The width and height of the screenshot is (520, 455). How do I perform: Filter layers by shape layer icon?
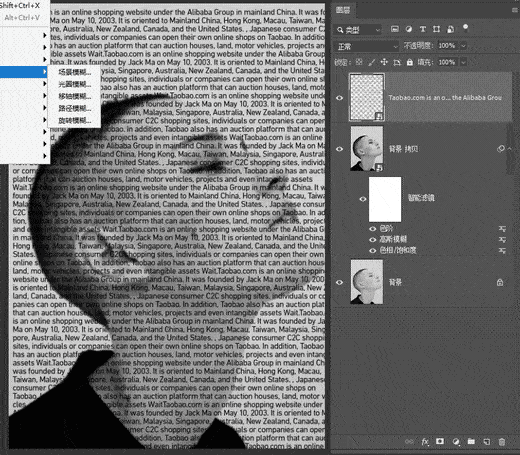(436, 29)
